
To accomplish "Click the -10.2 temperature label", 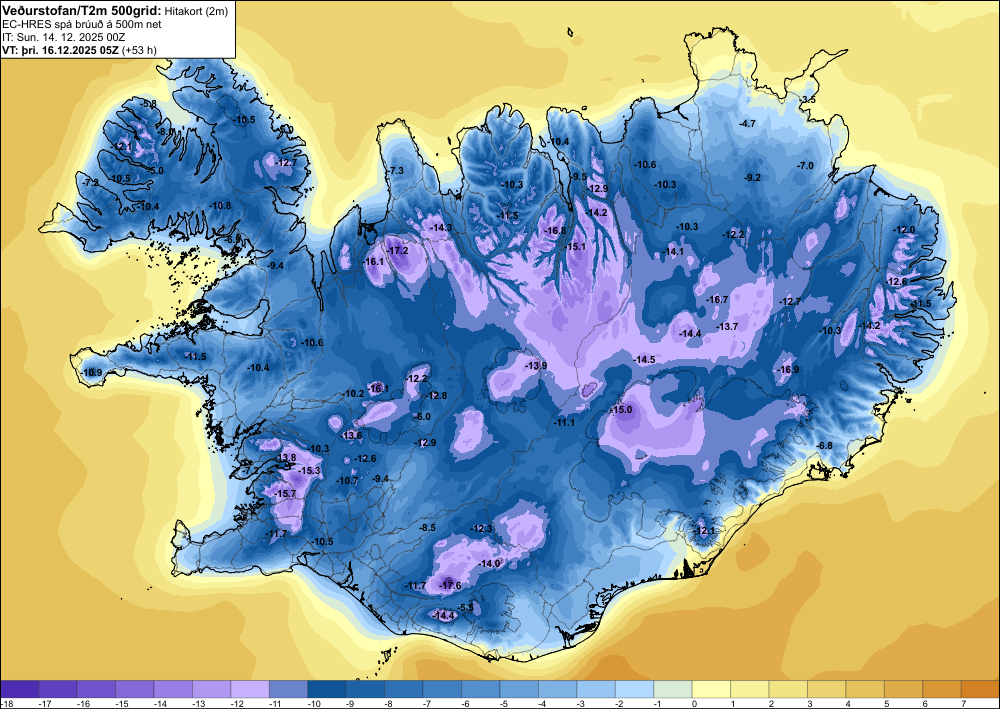I will [x=353, y=393].
